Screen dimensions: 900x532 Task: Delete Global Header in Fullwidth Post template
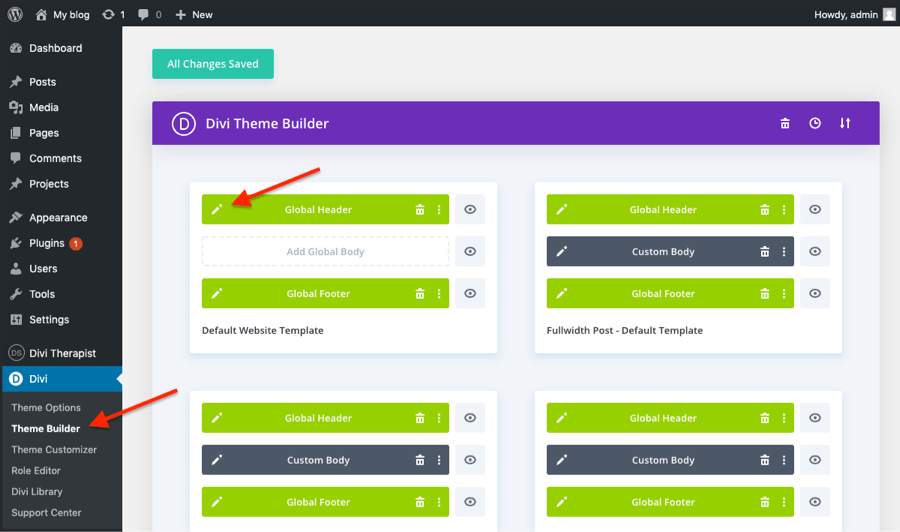pos(765,209)
